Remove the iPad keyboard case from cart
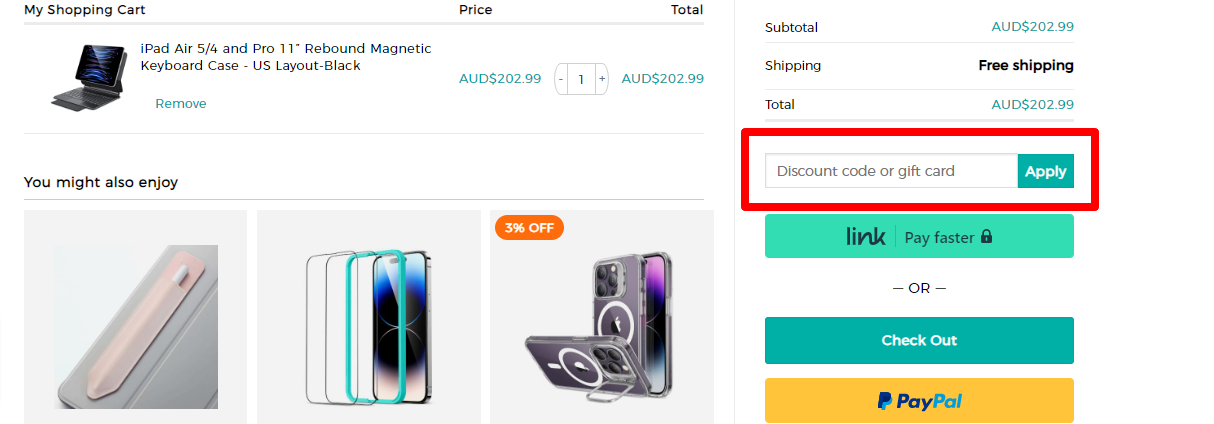 pos(180,104)
